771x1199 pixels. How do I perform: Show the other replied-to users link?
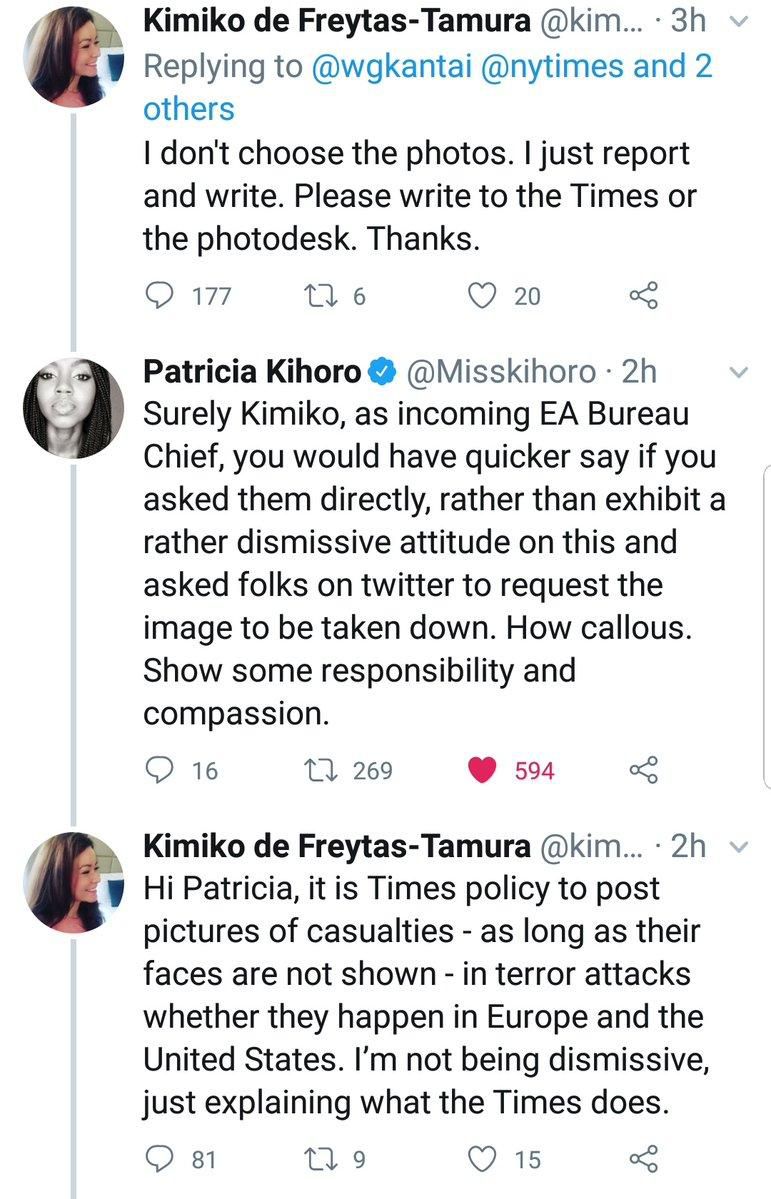pos(189,108)
